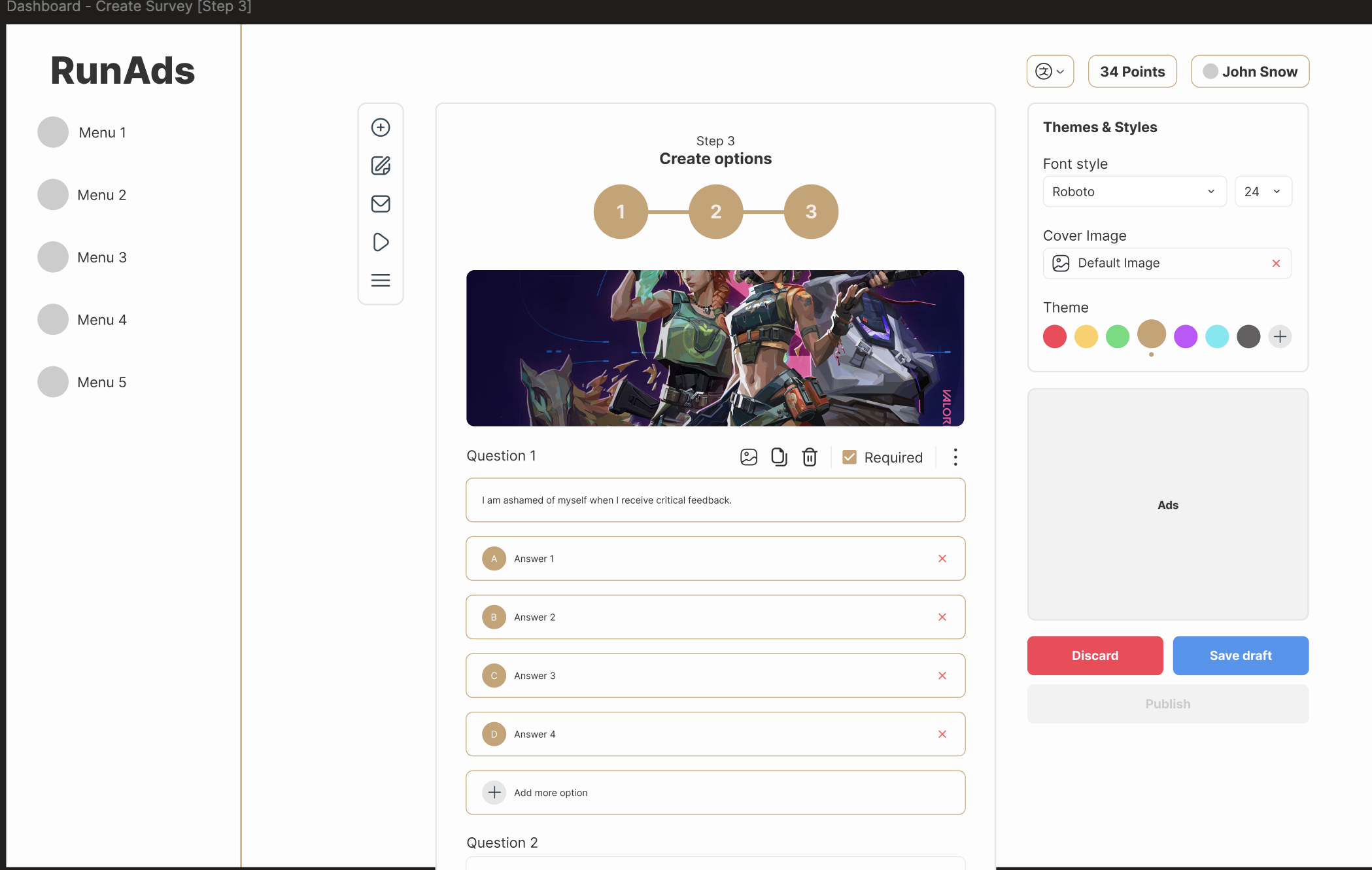Click the Save draft button
Viewport: 1372px width, 870px height.
1241,655
